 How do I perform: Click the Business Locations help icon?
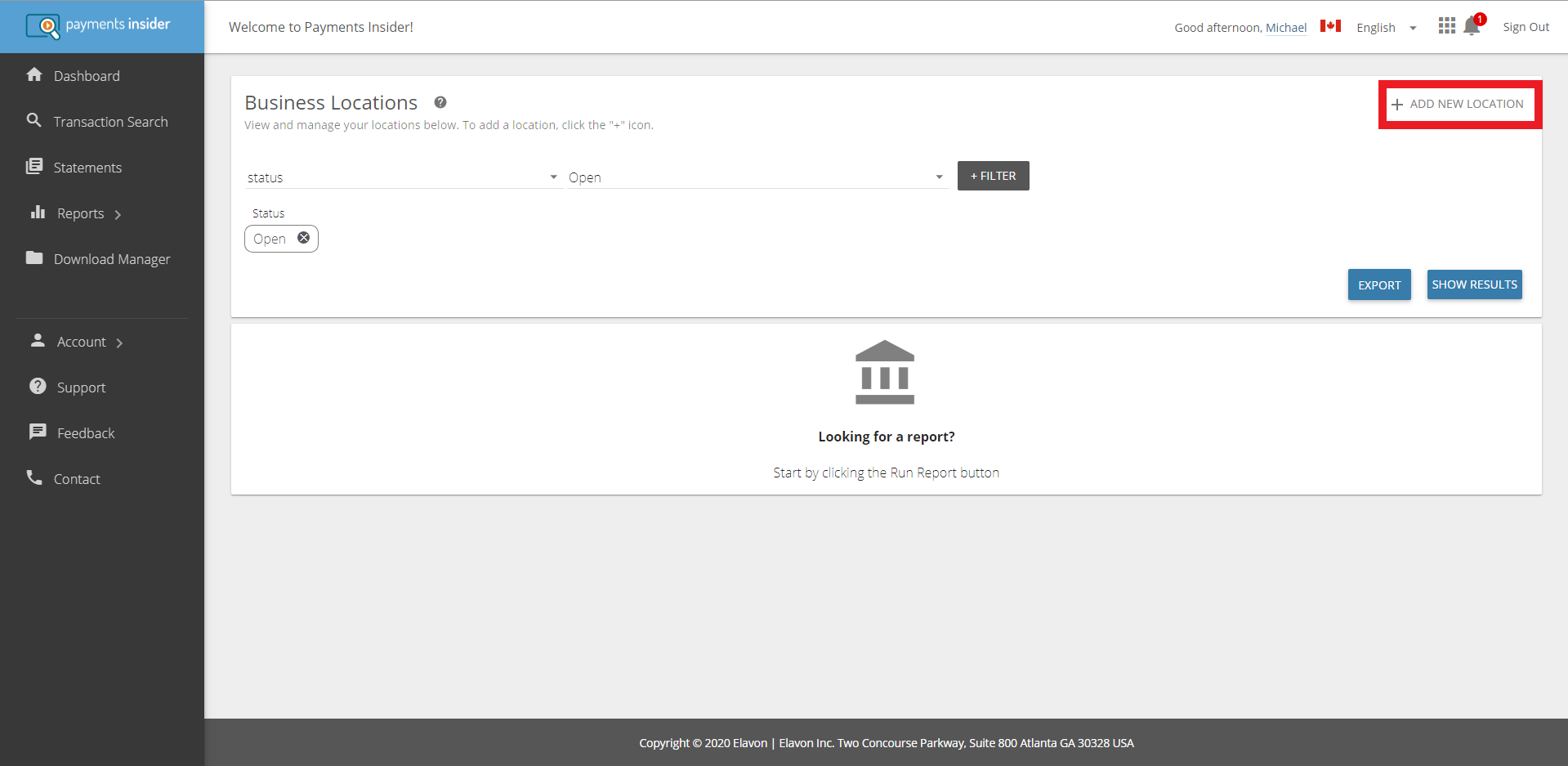tap(440, 102)
